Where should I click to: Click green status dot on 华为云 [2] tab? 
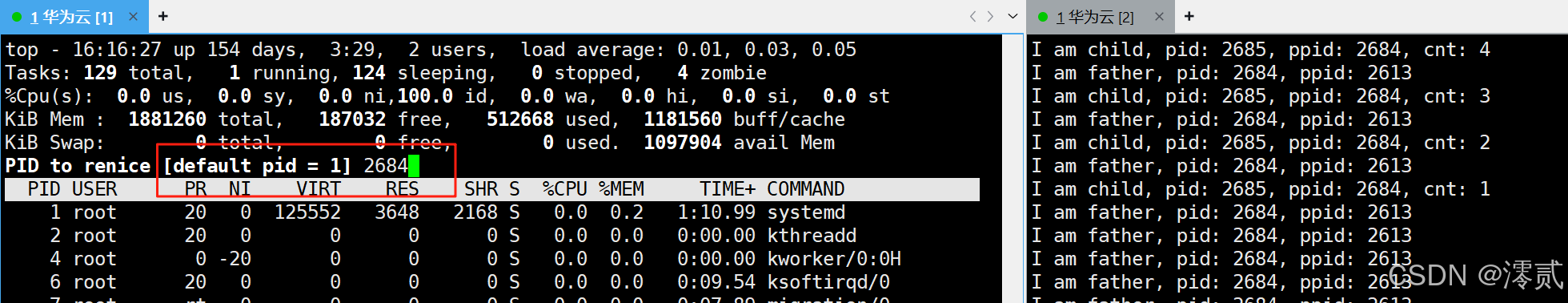pyautogui.click(x=1042, y=17)
